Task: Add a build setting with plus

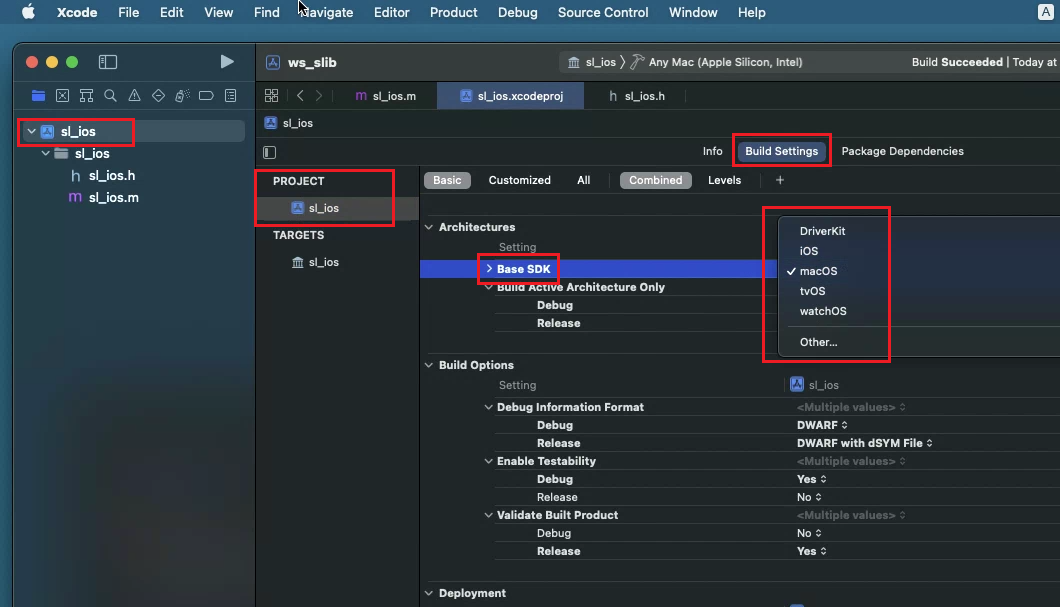Action: (779, 180)
